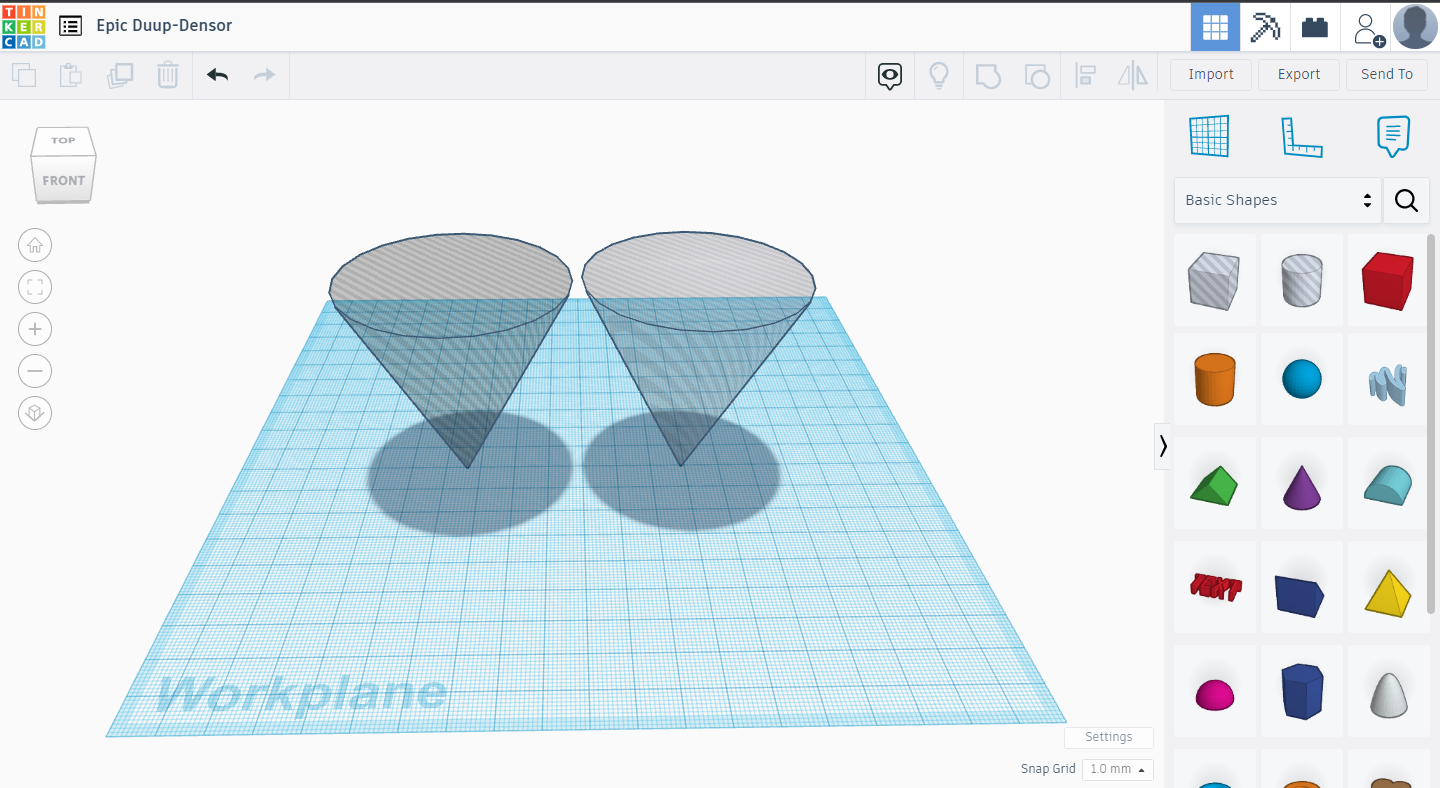1440x788 pixels.
Task: Open workplane Settings button
Action: 1109,737
